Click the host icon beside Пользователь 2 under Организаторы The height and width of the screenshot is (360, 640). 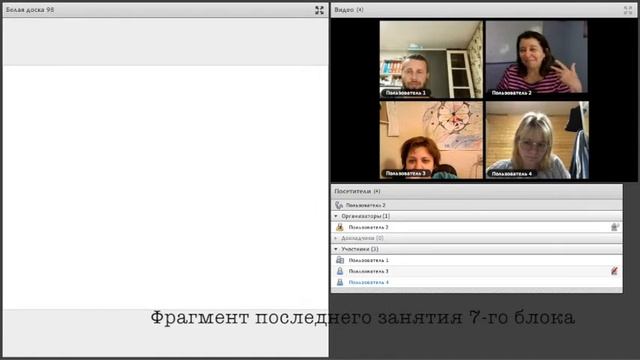(340, 227)
